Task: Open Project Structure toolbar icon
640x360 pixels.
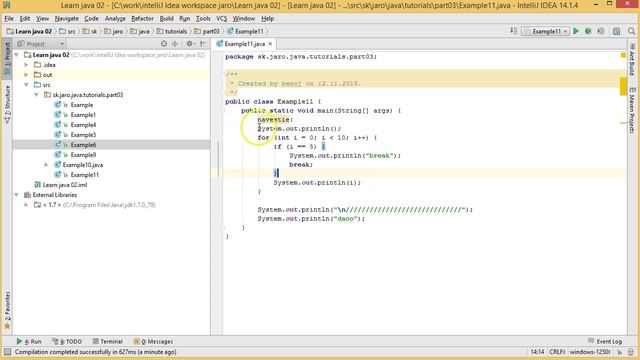Action: pyautogui.click(x=616, y=31)
